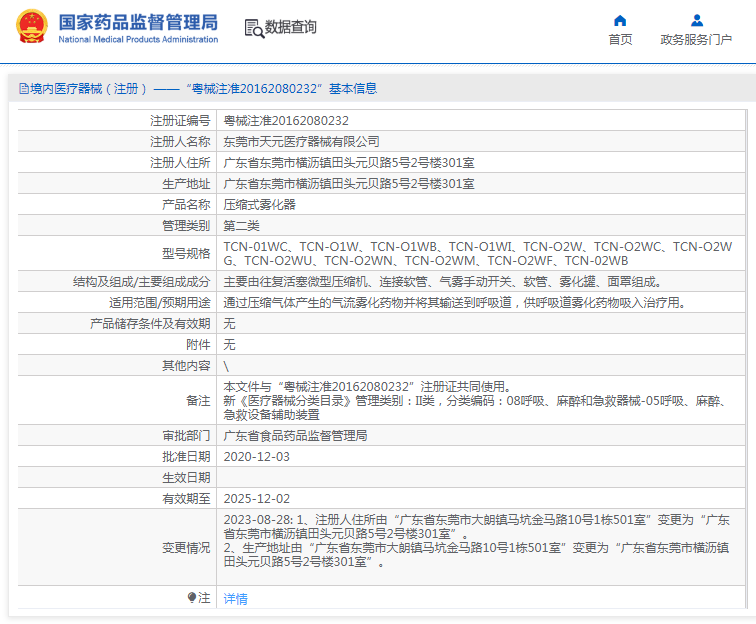Click approval date 2020-12-03
The image size is (756, 624).
[256, 457]
